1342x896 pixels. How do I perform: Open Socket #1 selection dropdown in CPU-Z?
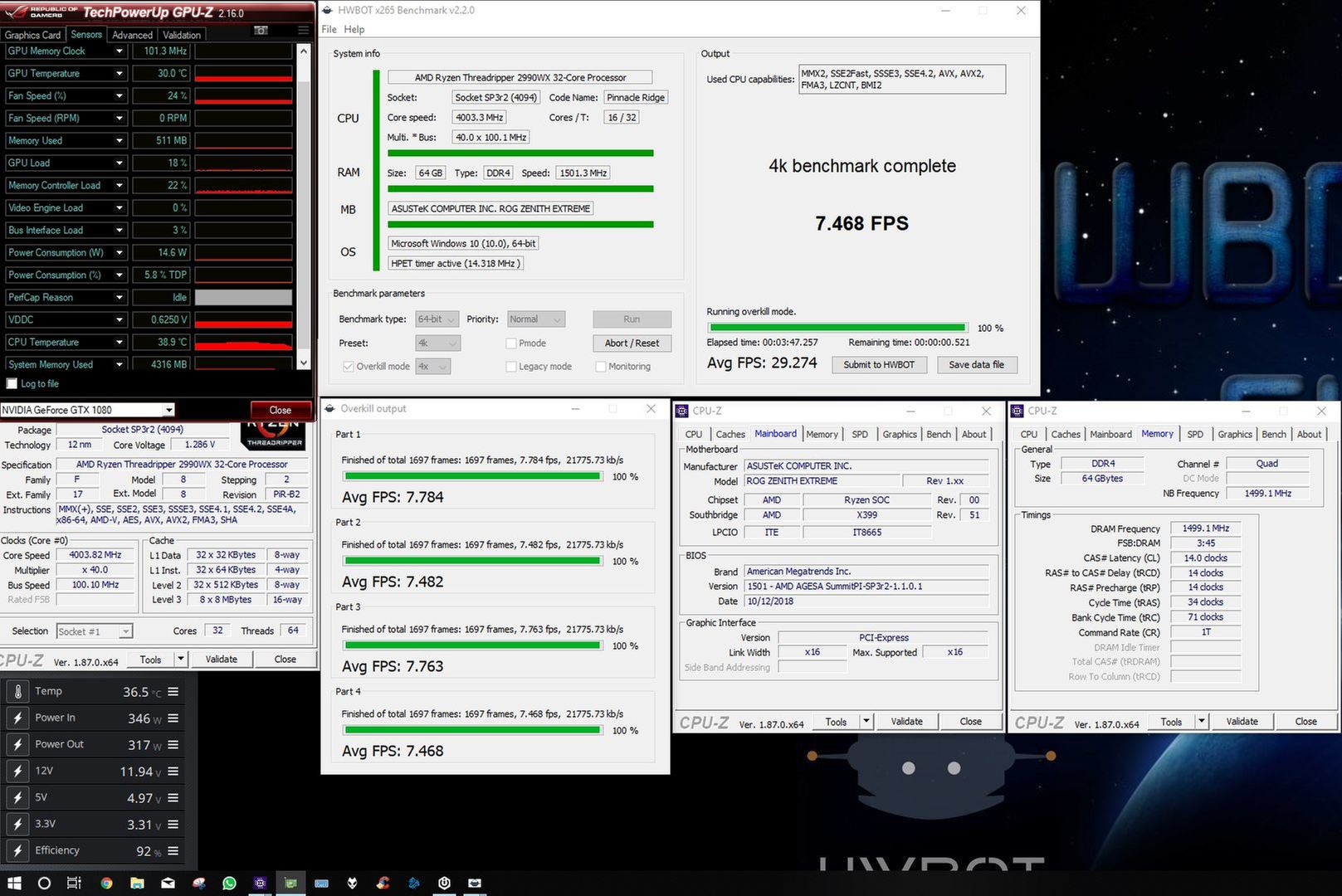95,631
